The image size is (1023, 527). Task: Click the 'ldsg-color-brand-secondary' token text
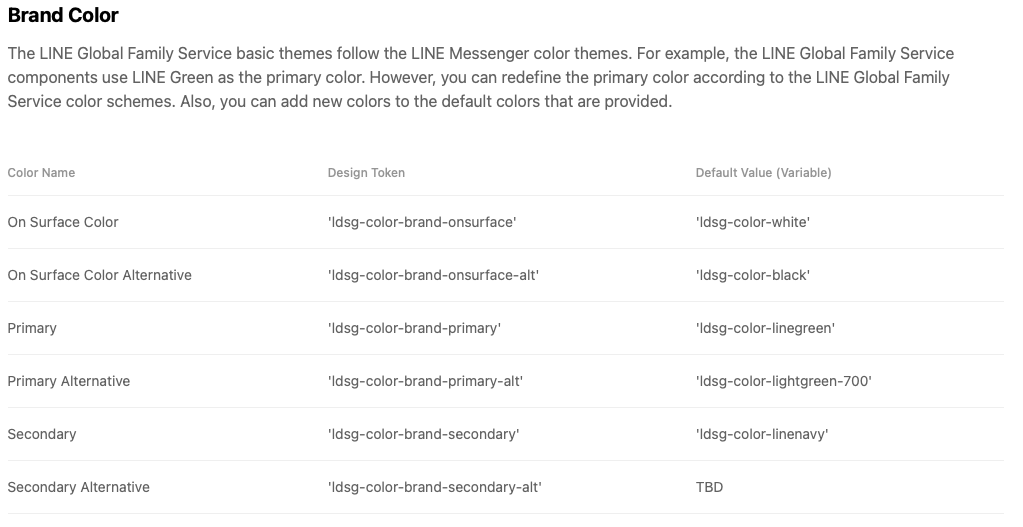(x=423, y=434)
